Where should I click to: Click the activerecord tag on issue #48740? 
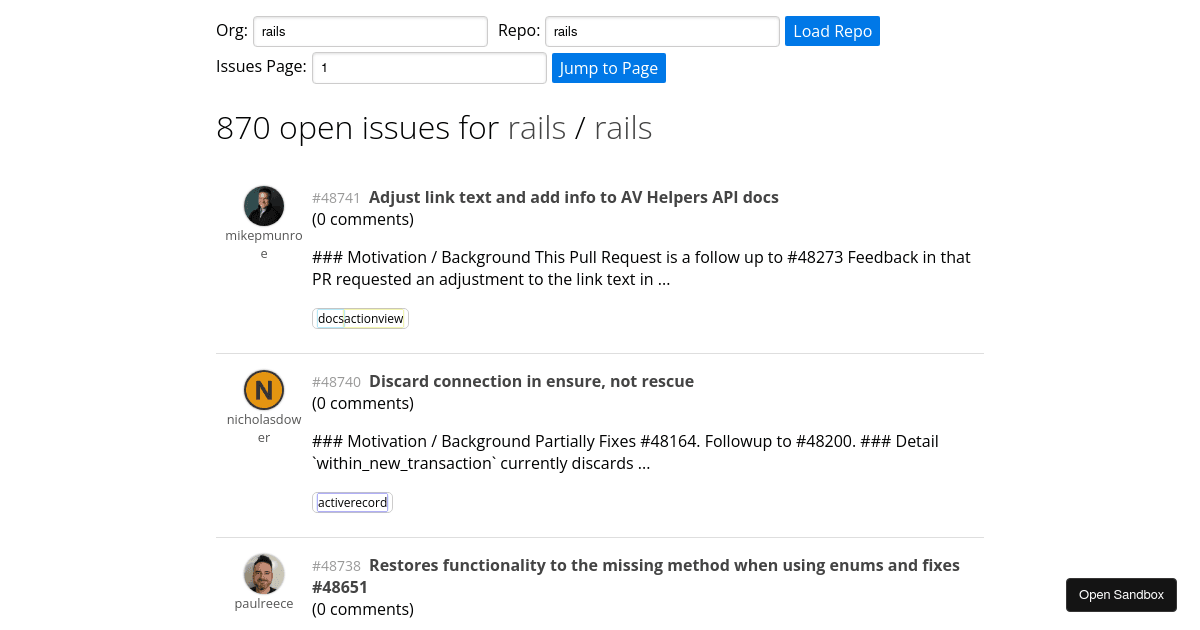pyautogui.click(x=352, y=502)
